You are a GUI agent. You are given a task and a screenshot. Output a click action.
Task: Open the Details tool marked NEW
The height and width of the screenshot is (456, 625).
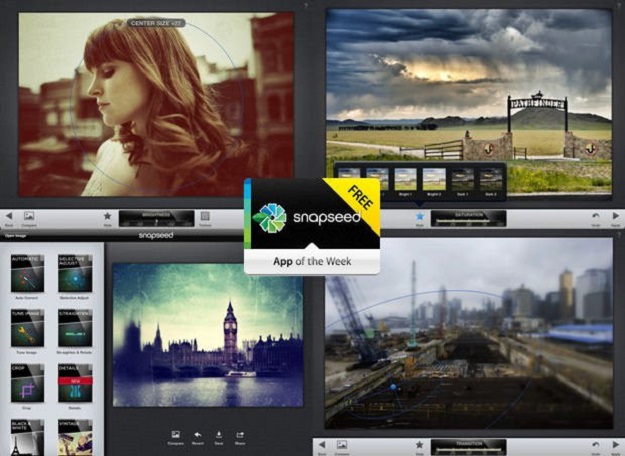(x=75, y=387)
